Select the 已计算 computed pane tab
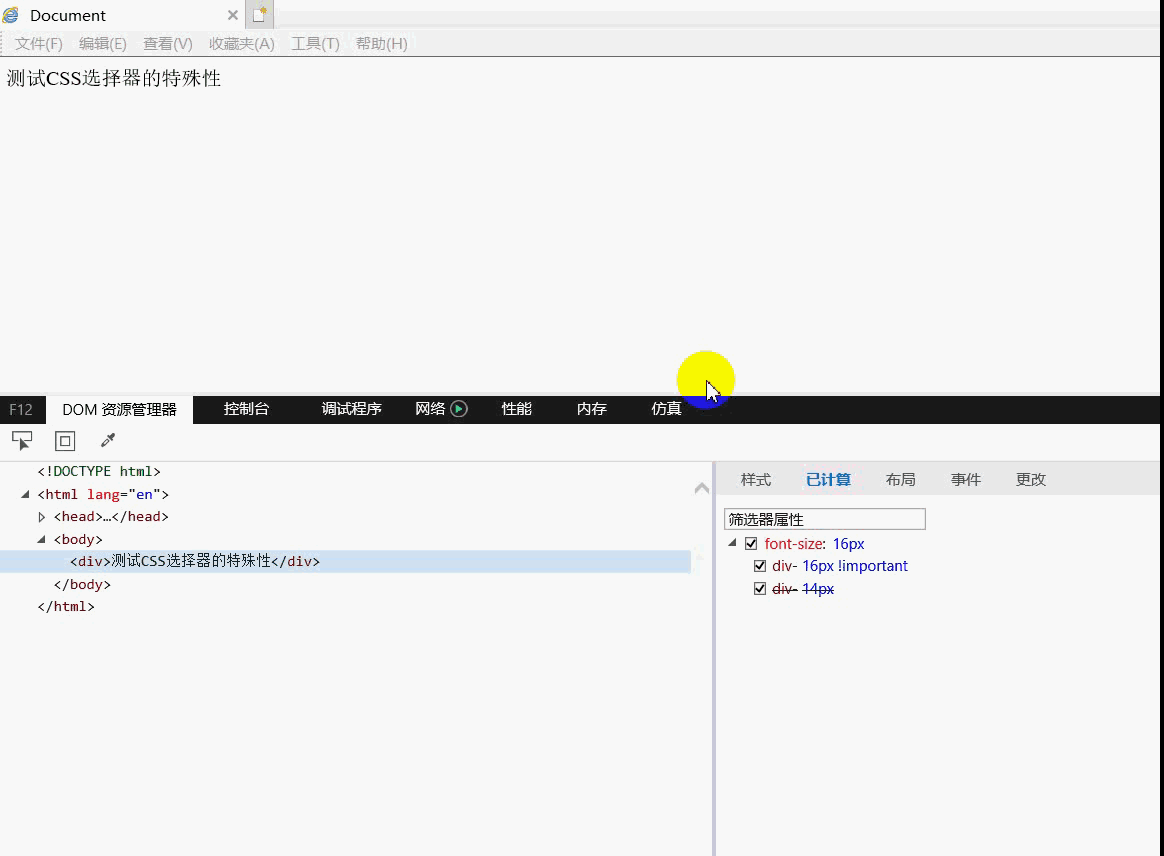The width and height of the screenshot is (1164, 856). [x=828, y=480]
